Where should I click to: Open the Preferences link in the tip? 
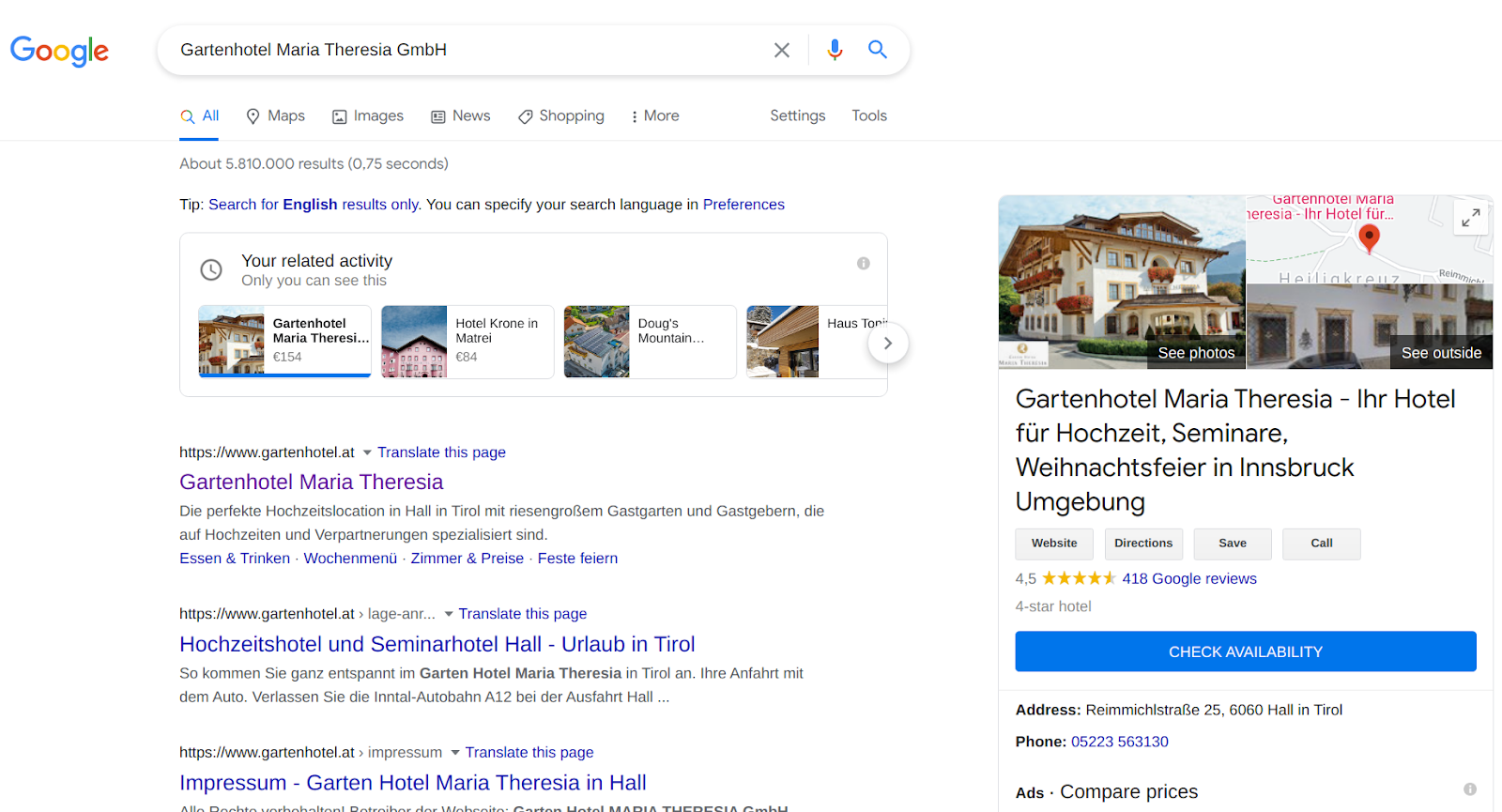point(743,205)
